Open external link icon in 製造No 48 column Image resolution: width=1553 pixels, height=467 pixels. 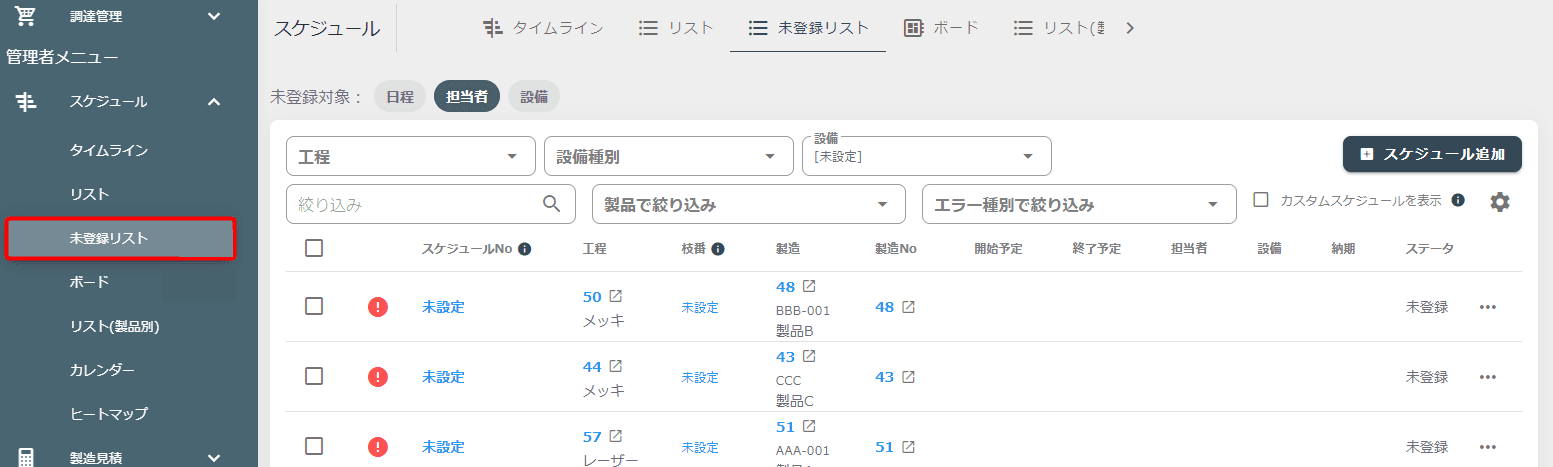(908, 307)
